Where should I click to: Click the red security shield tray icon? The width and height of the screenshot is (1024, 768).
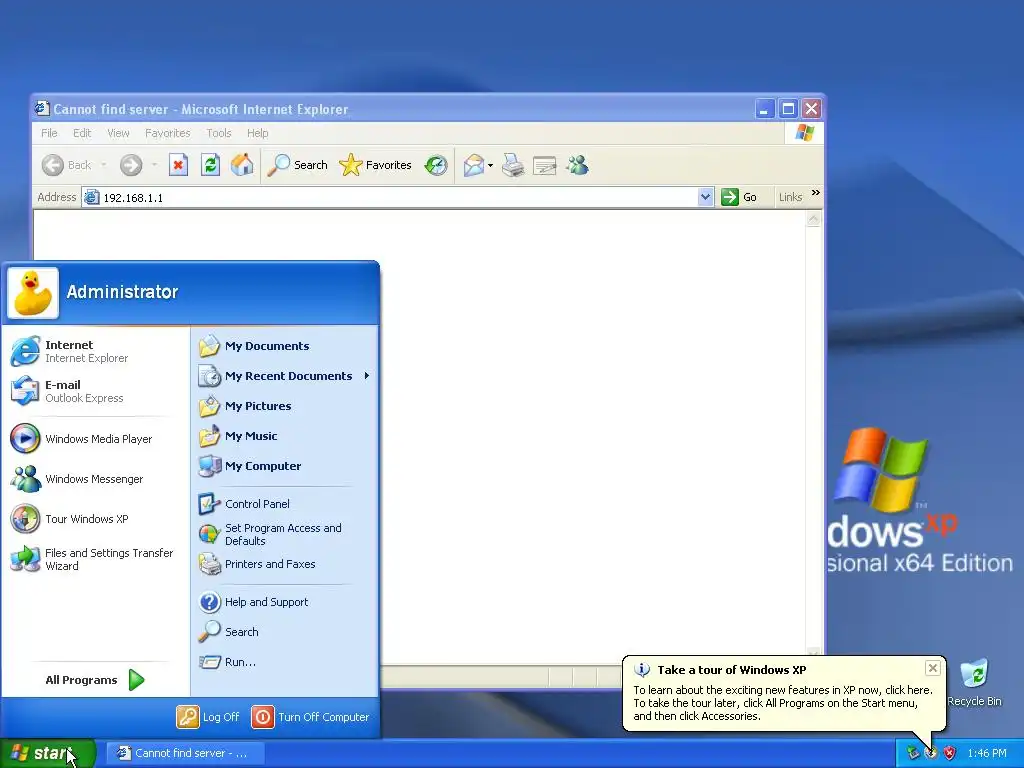(950, 753)
